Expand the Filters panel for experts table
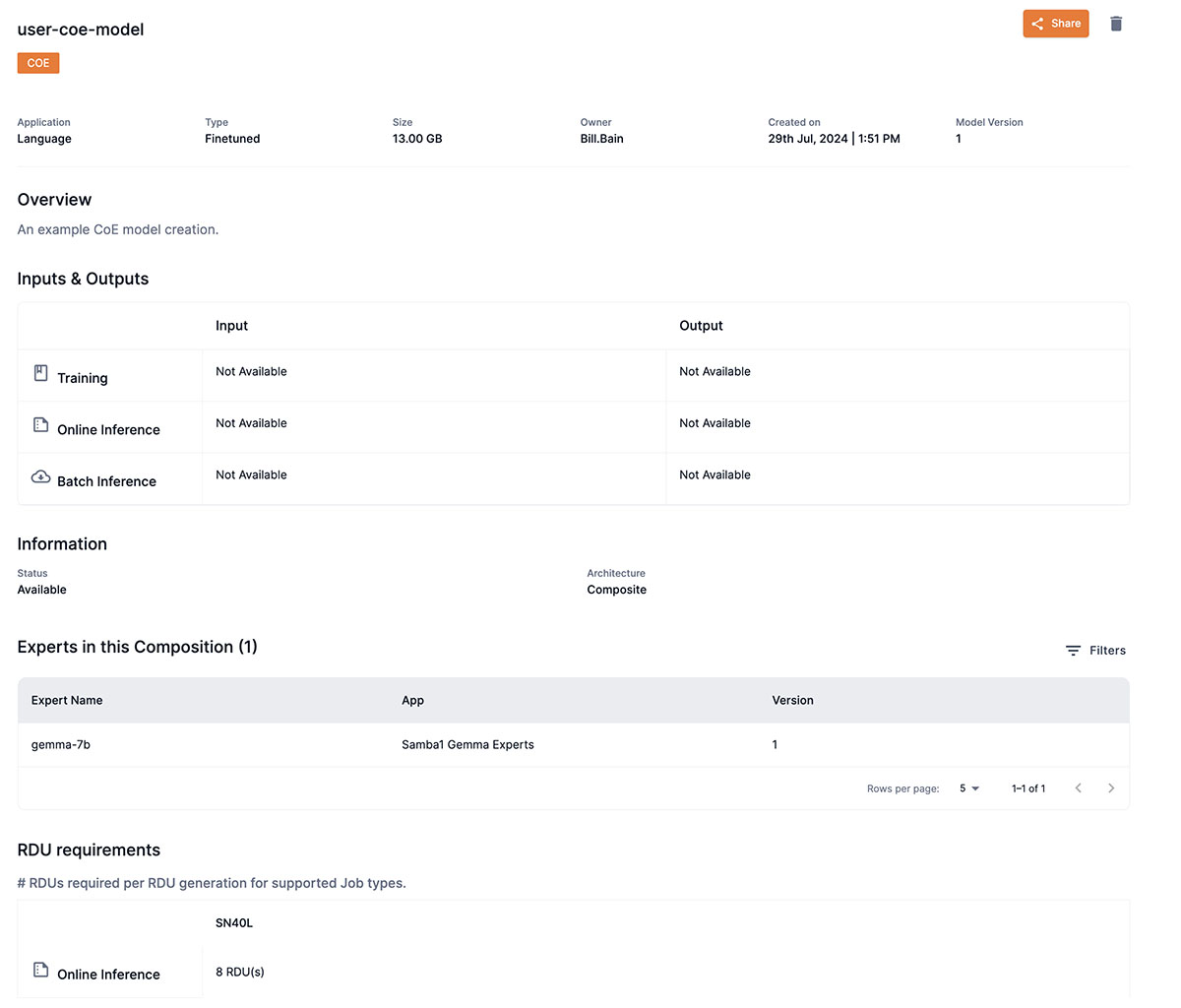This screenshot has height=1008, width=1181. [x=1095, y=650]
